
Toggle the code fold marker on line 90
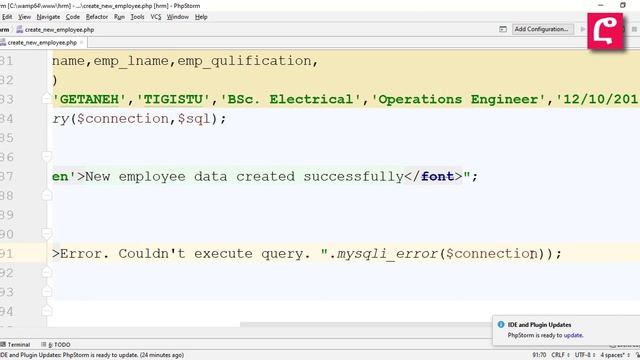pyautogui.click(x=47, y=233)
